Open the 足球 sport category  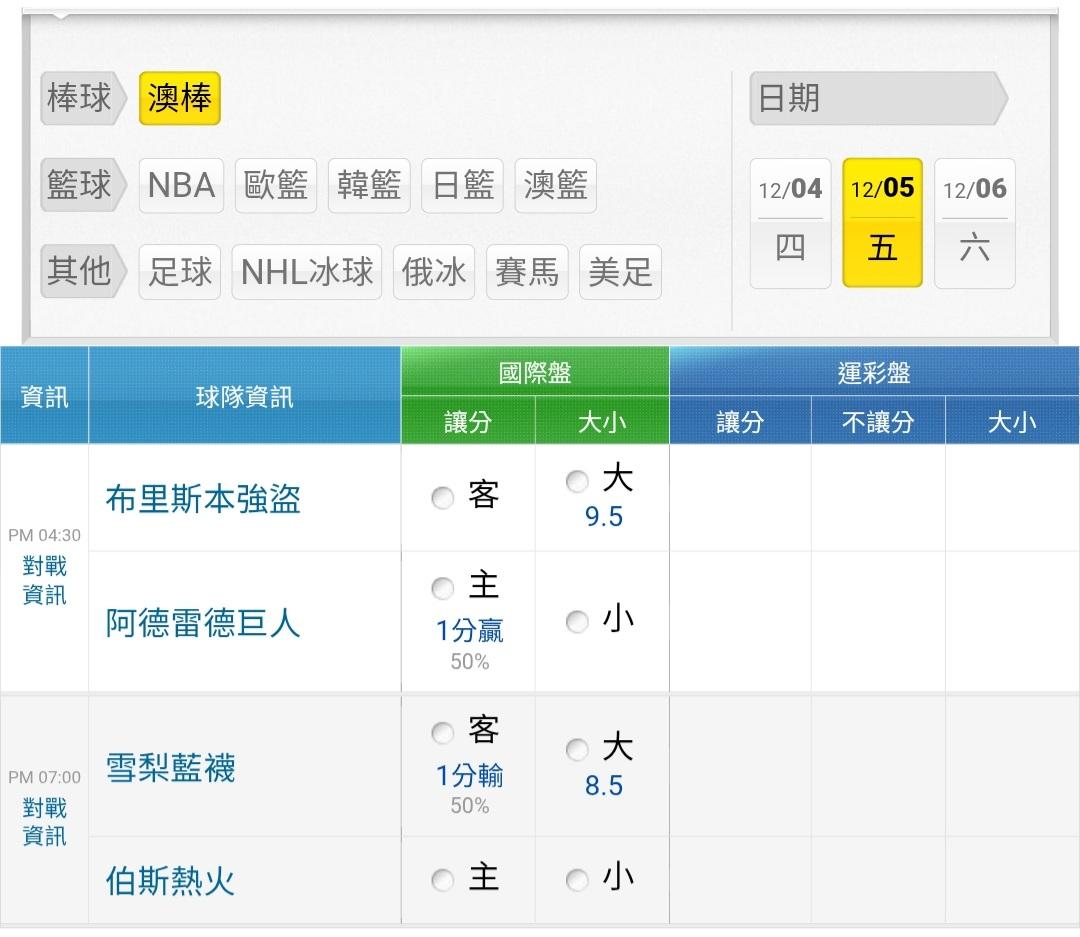tap(180, 272)
